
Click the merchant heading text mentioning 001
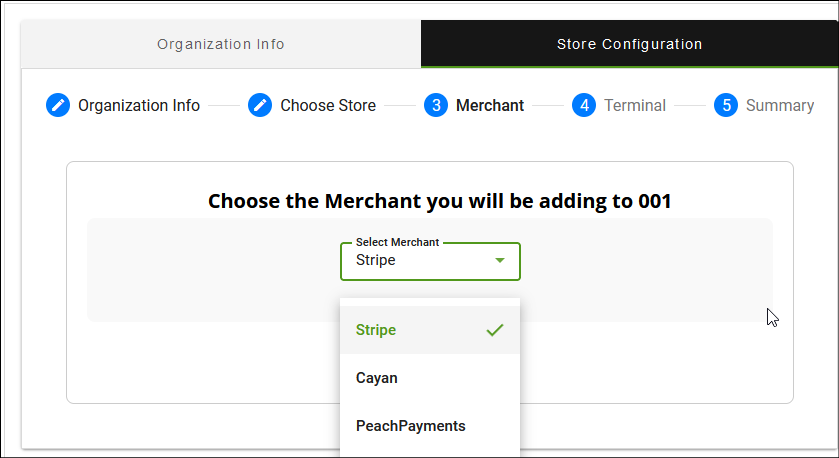pyautogui.click(x=439, y=201)
